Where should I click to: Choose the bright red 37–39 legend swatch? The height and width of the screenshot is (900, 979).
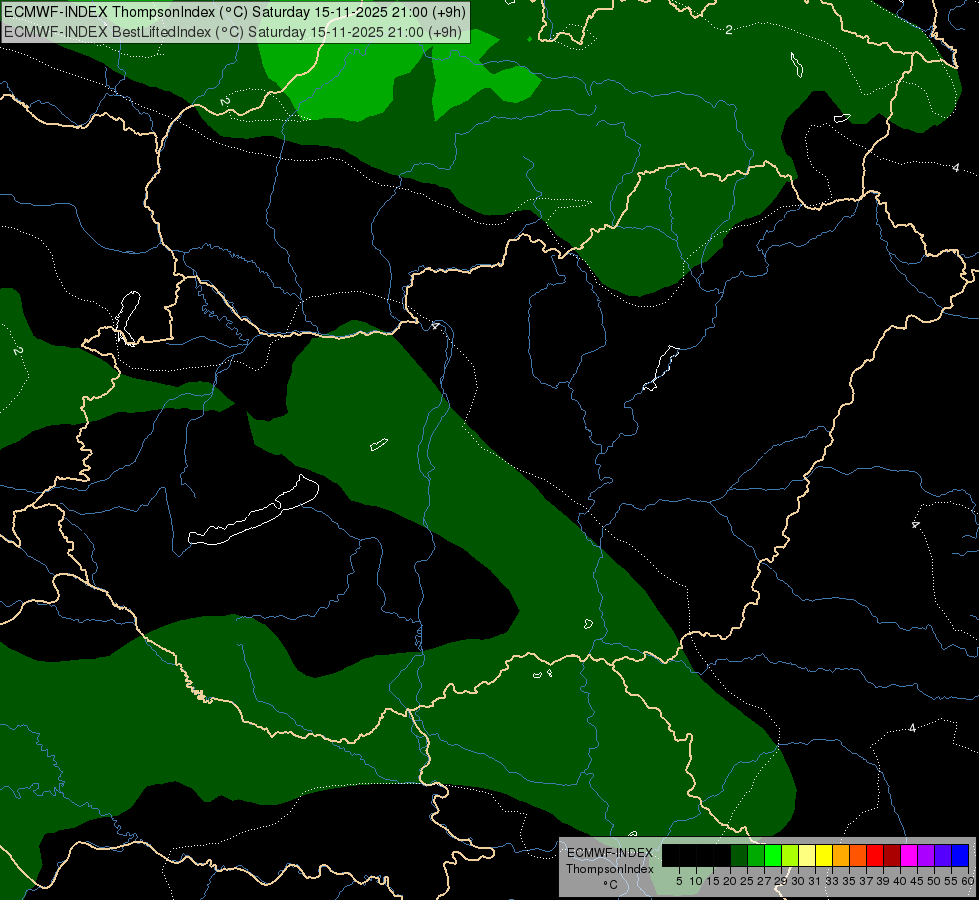coord(875,855)
